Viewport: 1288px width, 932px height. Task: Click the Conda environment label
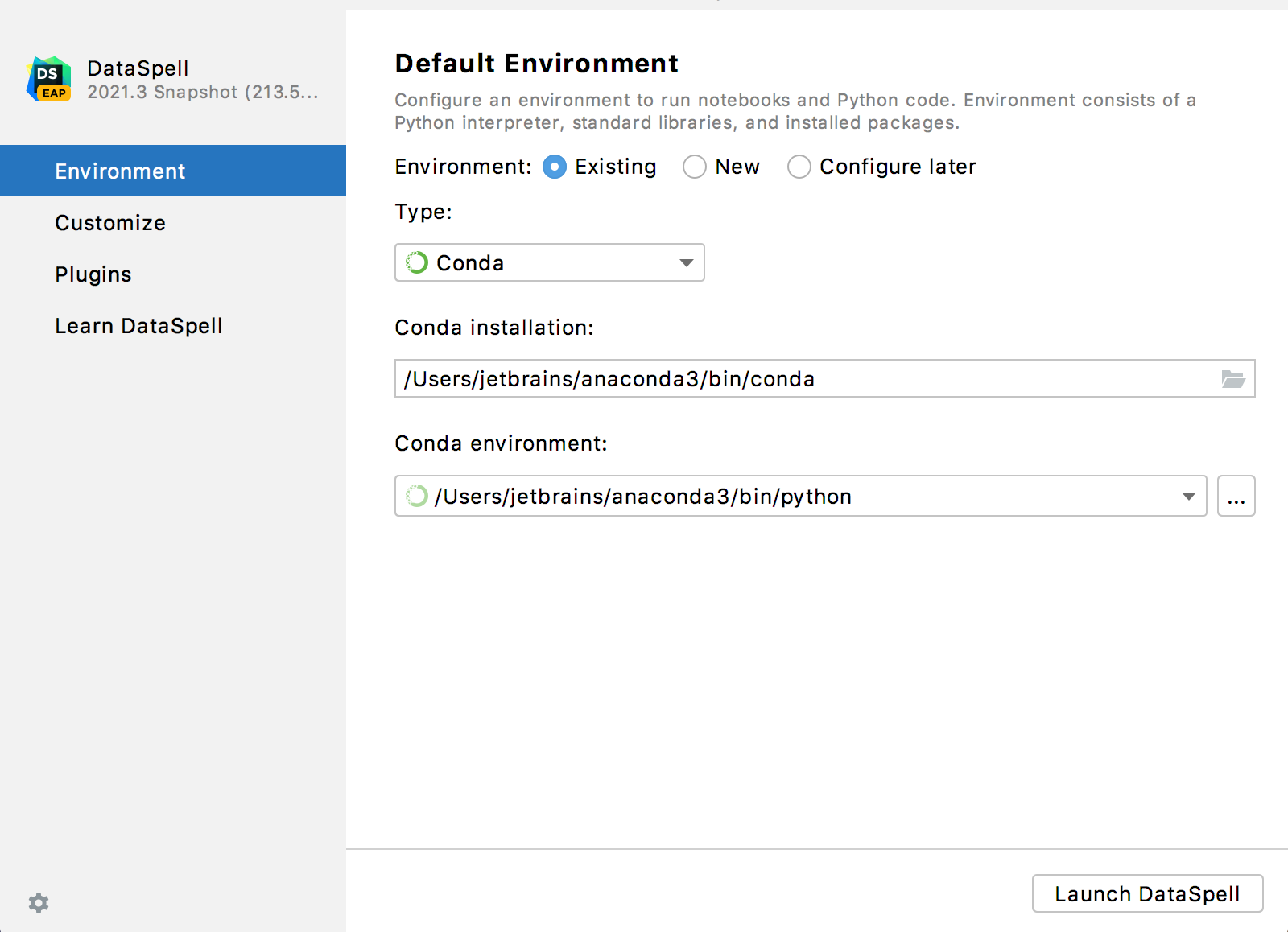[x=501, y=443]
